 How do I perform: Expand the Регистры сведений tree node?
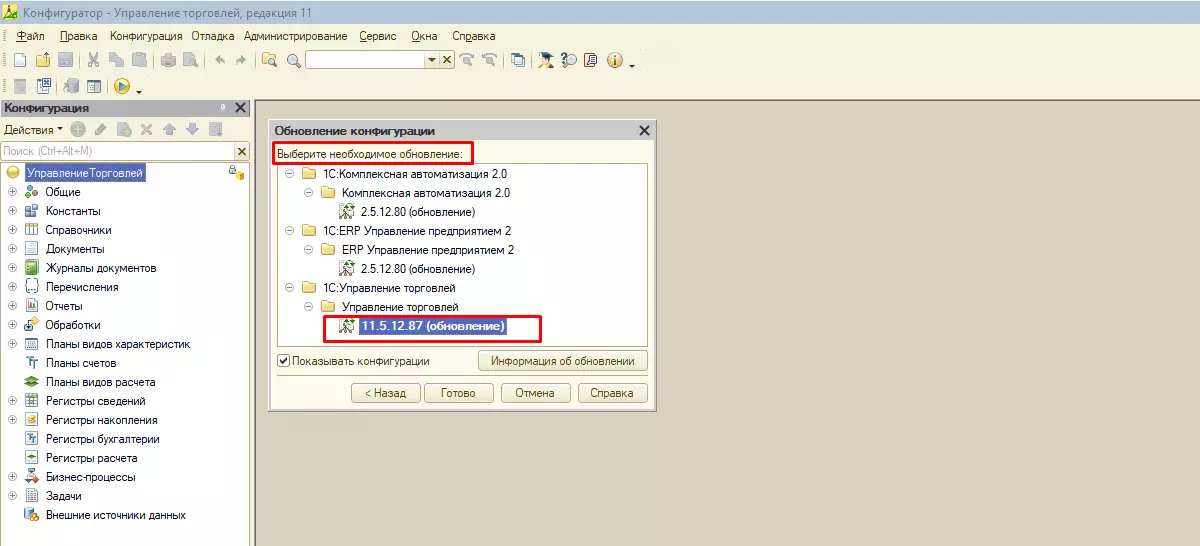[x=12, y=401]
